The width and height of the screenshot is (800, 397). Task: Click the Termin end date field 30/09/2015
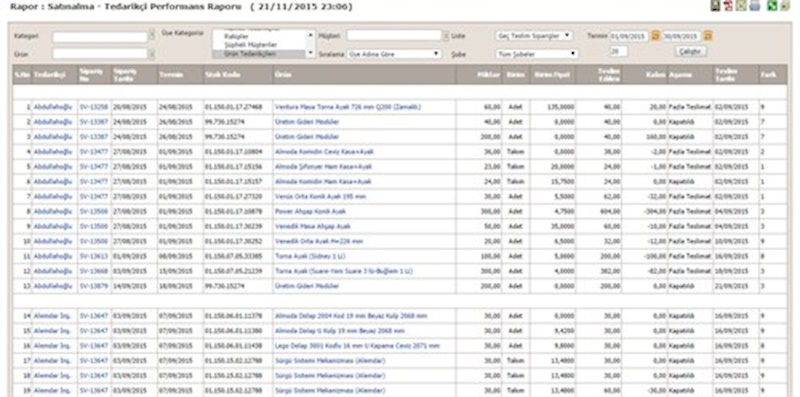point(682,36)
